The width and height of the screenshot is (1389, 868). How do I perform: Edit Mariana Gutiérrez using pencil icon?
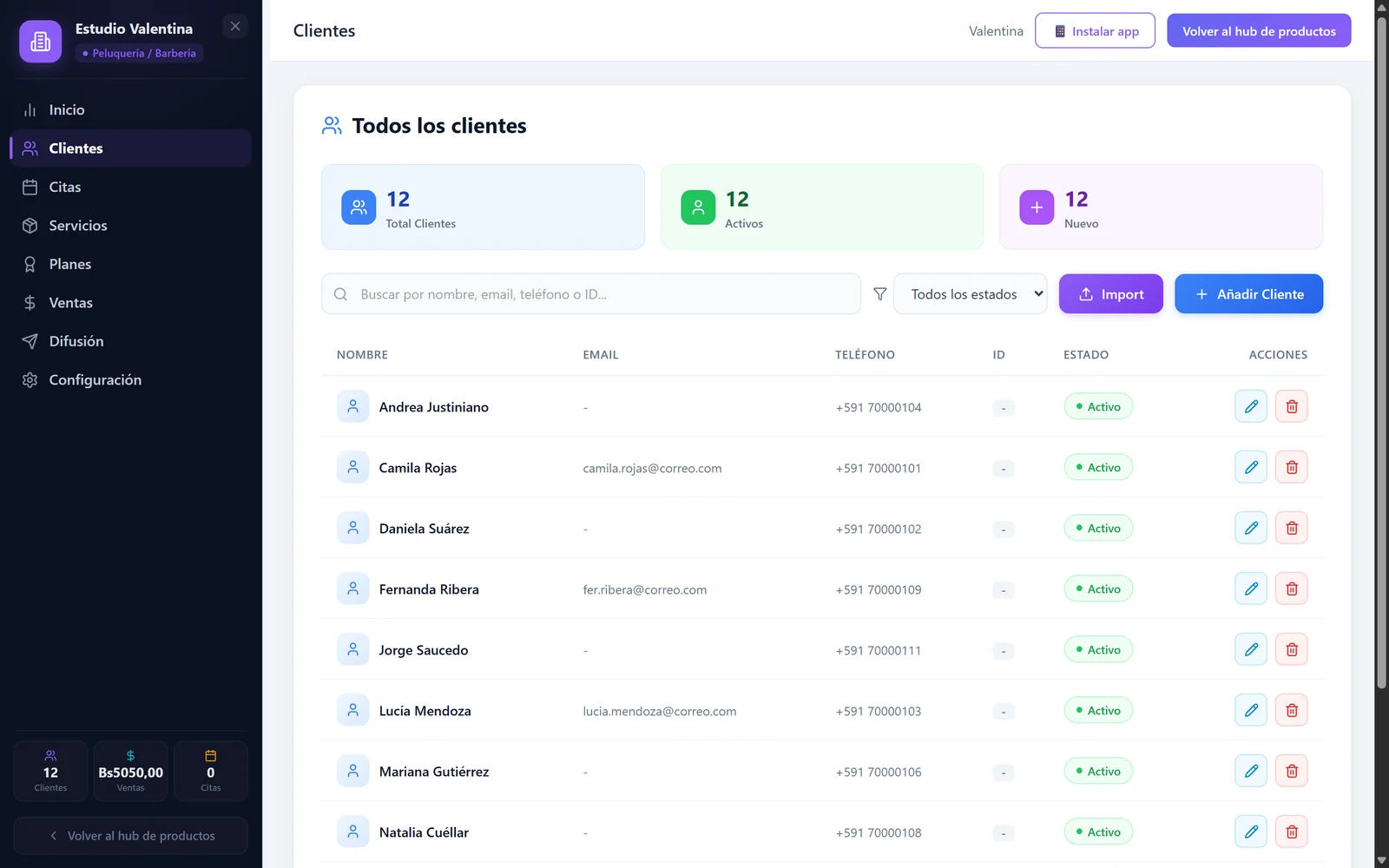point(1251,771)
